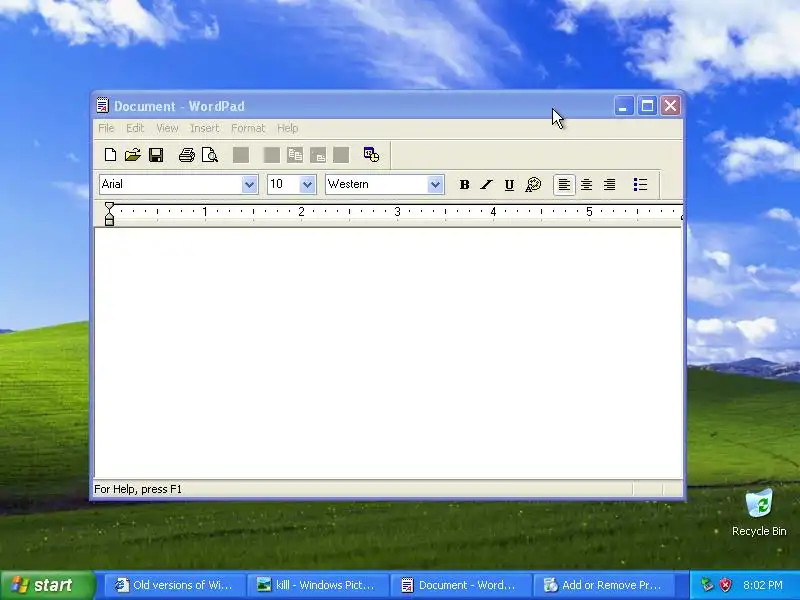Minimize the WordPad window
Viewport: 800px width, 600px height.
(623, 106)
